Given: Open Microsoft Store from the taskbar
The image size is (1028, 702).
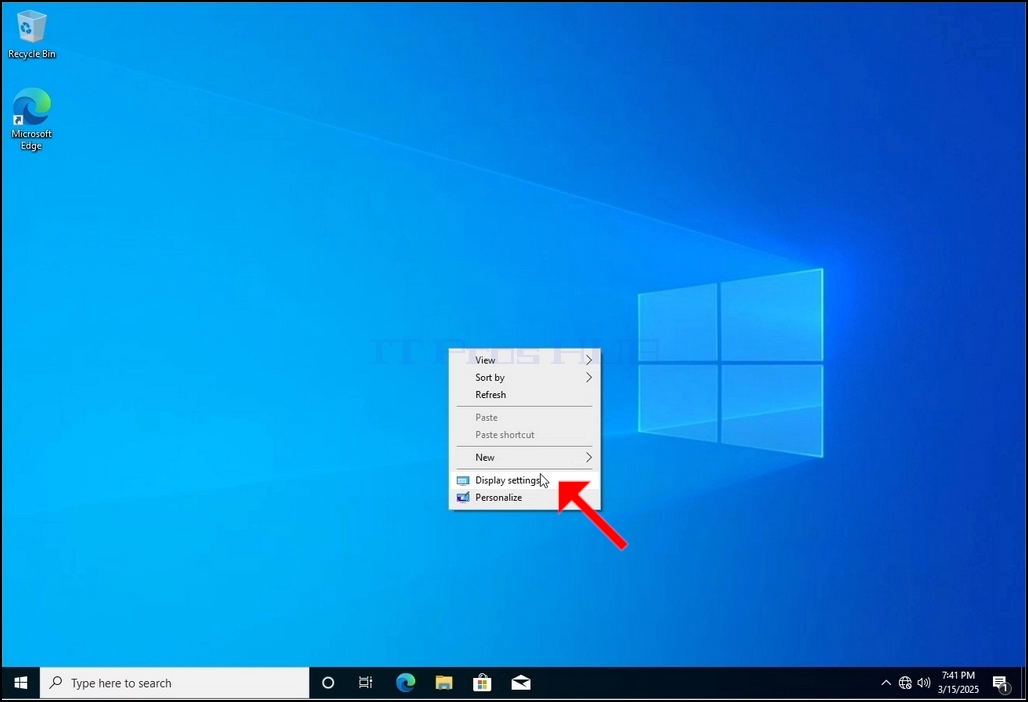Looking at the screenshot, I should [x=483, y=683].
